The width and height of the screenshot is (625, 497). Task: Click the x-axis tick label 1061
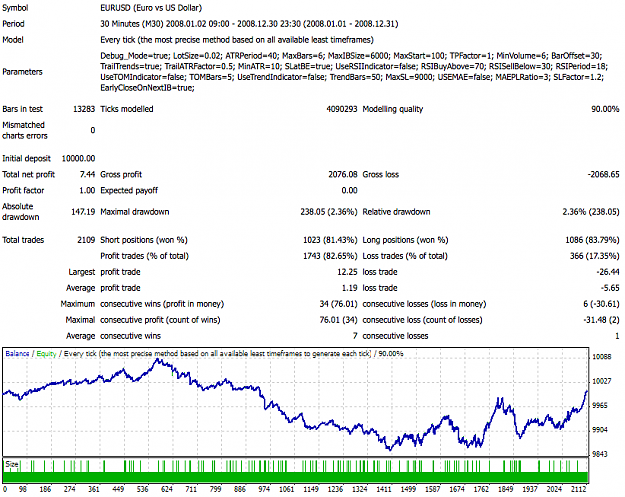tap(286, 489)
